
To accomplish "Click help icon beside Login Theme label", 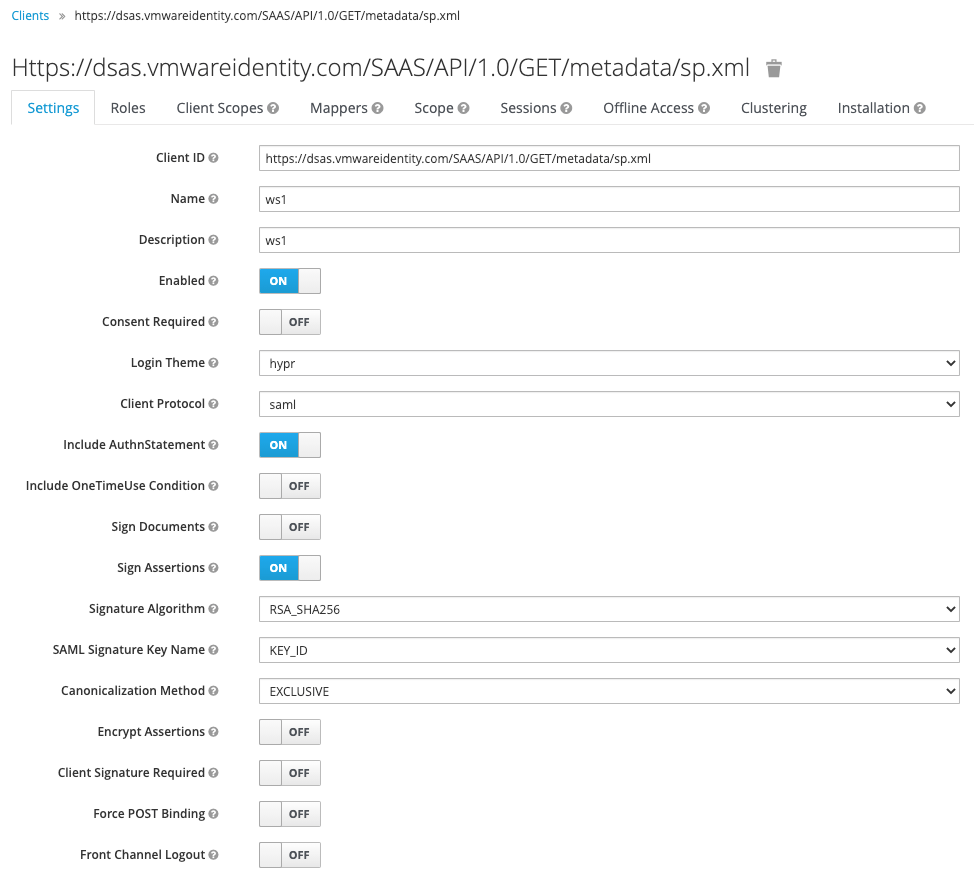I will [213, 363].
